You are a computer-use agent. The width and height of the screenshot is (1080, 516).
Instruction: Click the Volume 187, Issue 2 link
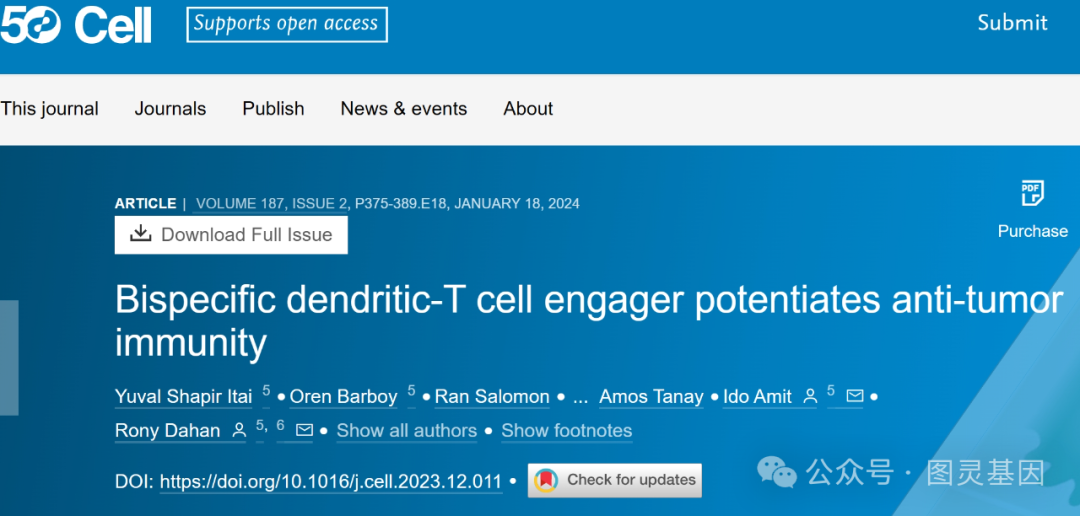(271, 204)
